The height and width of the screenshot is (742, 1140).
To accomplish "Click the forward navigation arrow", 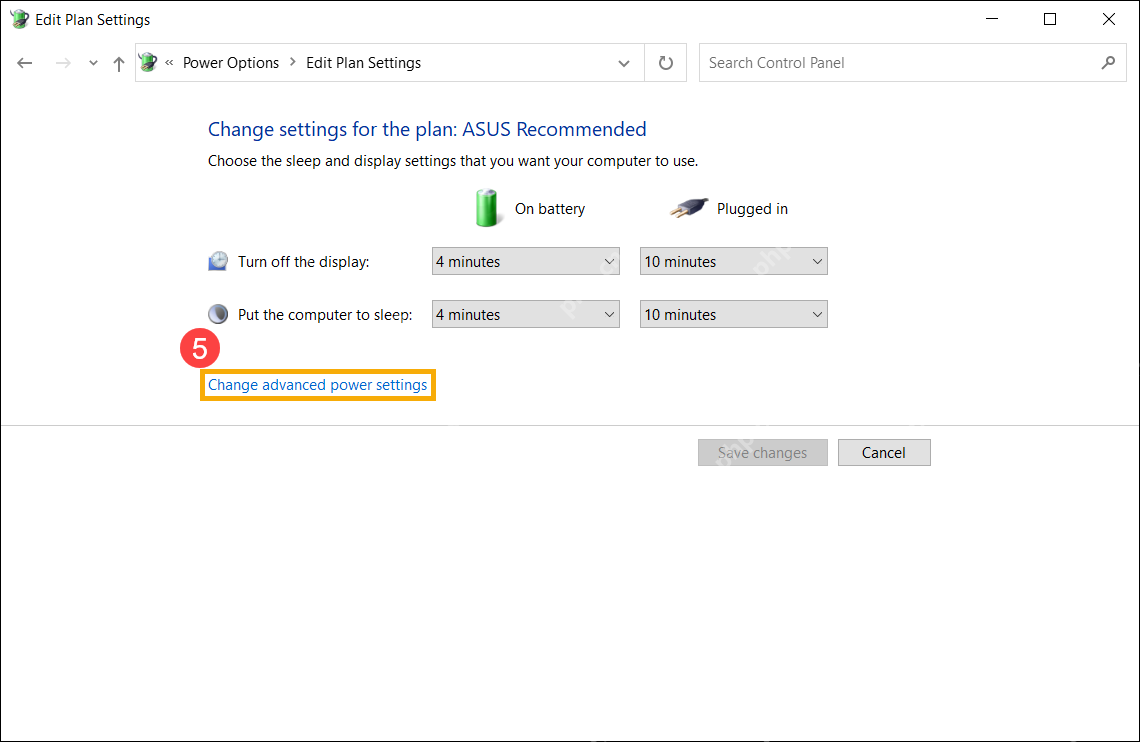I will tap(63, 63).
